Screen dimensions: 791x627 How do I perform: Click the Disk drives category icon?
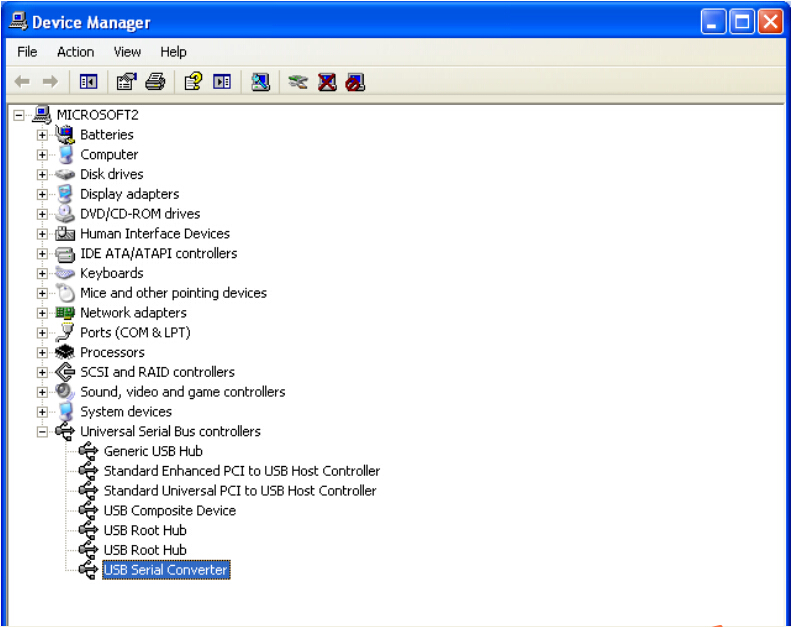click(65, 175)
